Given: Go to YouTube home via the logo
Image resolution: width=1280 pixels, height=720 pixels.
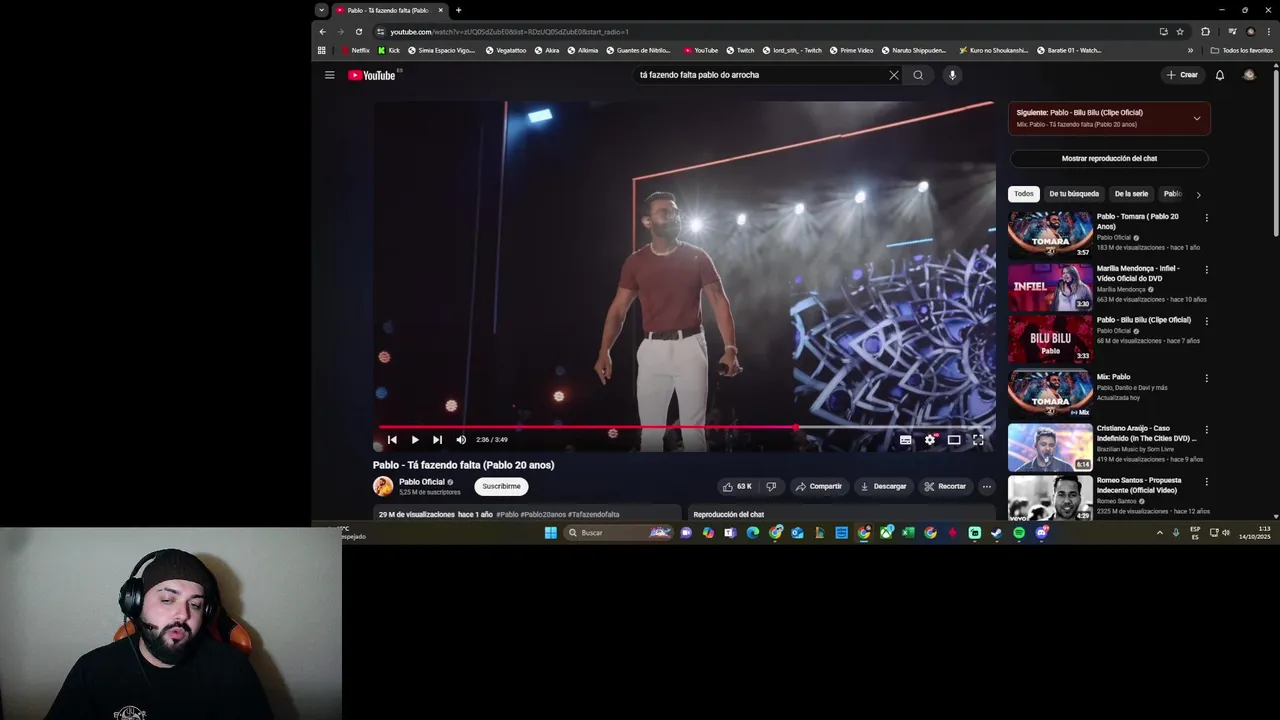Looking at the screenshot, I should coord(372,75).
